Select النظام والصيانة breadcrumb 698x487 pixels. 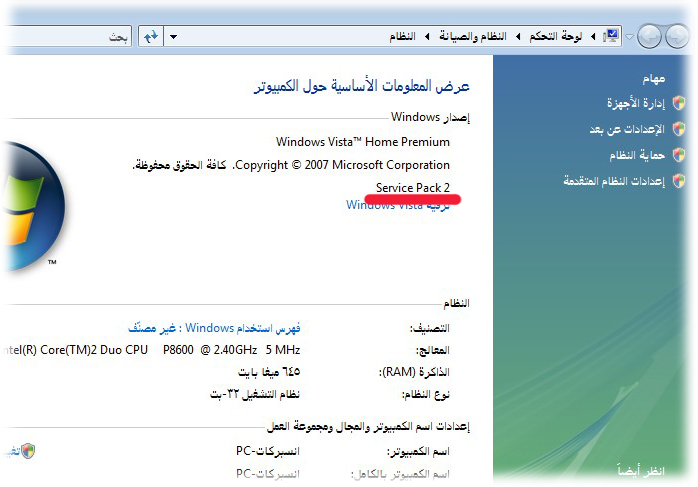click(x=473, y=36)
